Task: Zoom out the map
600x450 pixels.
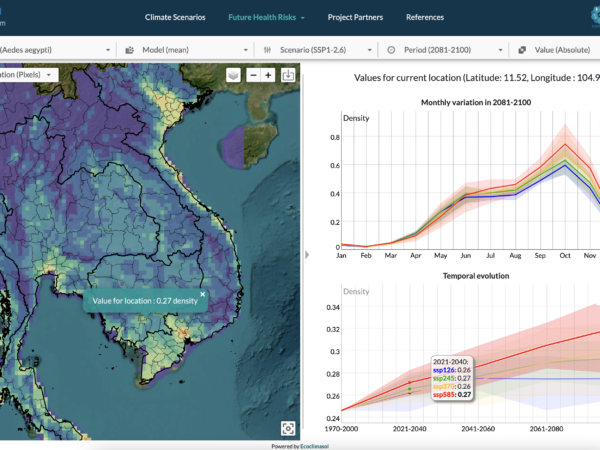Action: (x=253, y=75)
